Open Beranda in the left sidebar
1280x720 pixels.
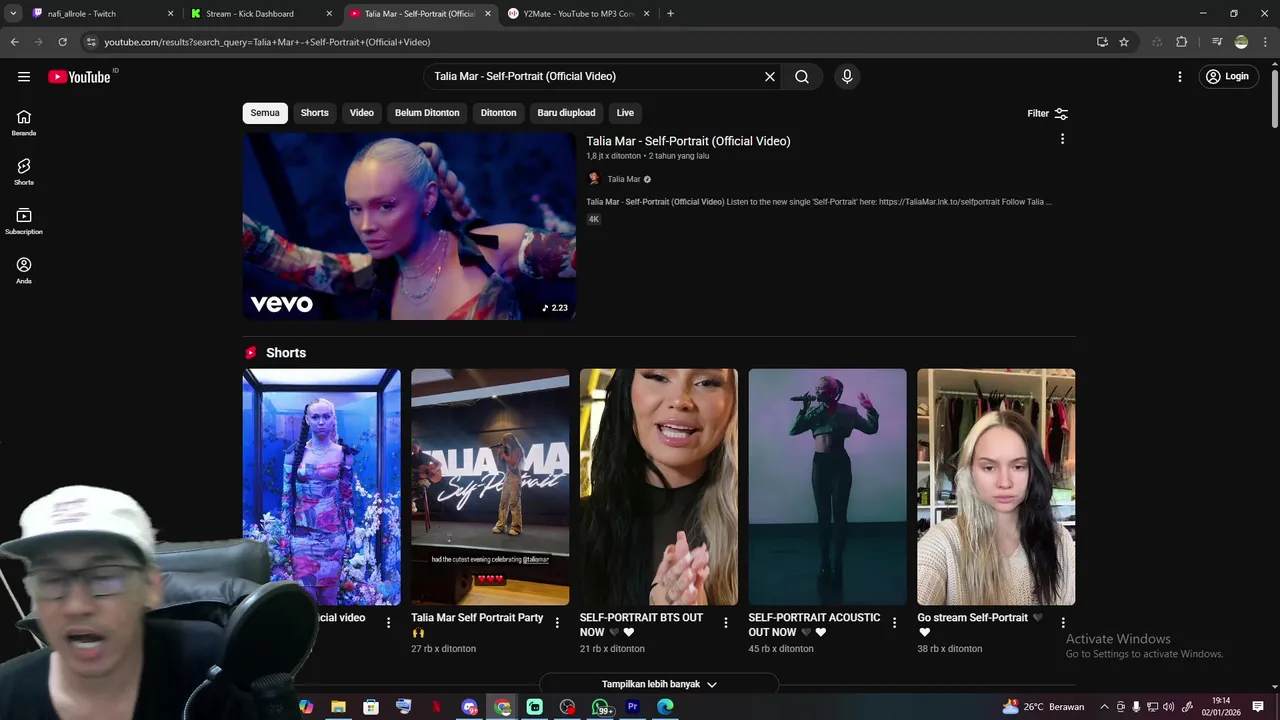tap(24, 123)
